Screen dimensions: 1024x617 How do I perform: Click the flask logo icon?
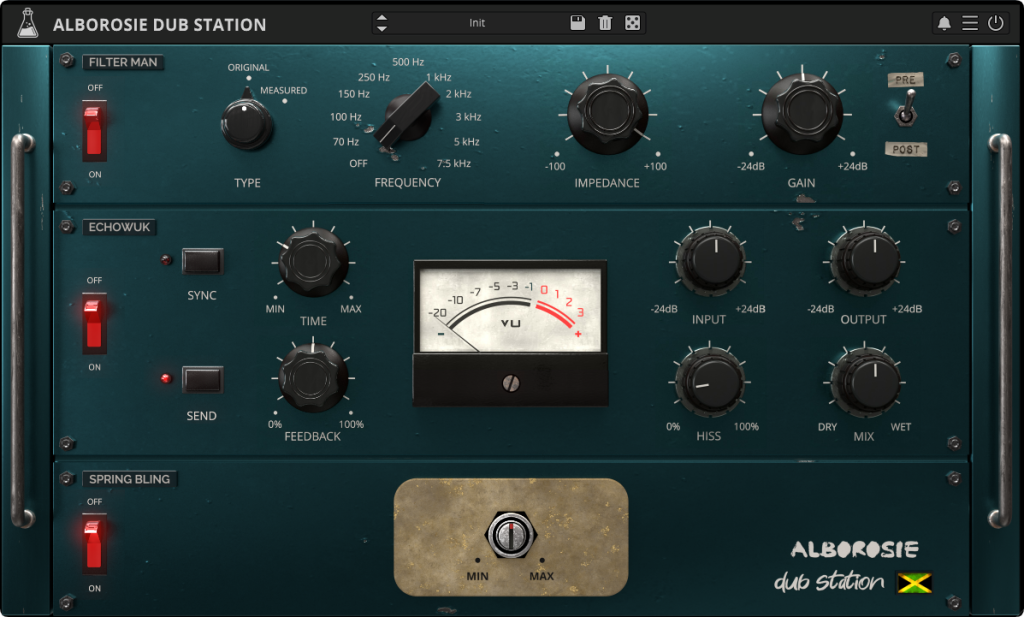pos(27,24)
